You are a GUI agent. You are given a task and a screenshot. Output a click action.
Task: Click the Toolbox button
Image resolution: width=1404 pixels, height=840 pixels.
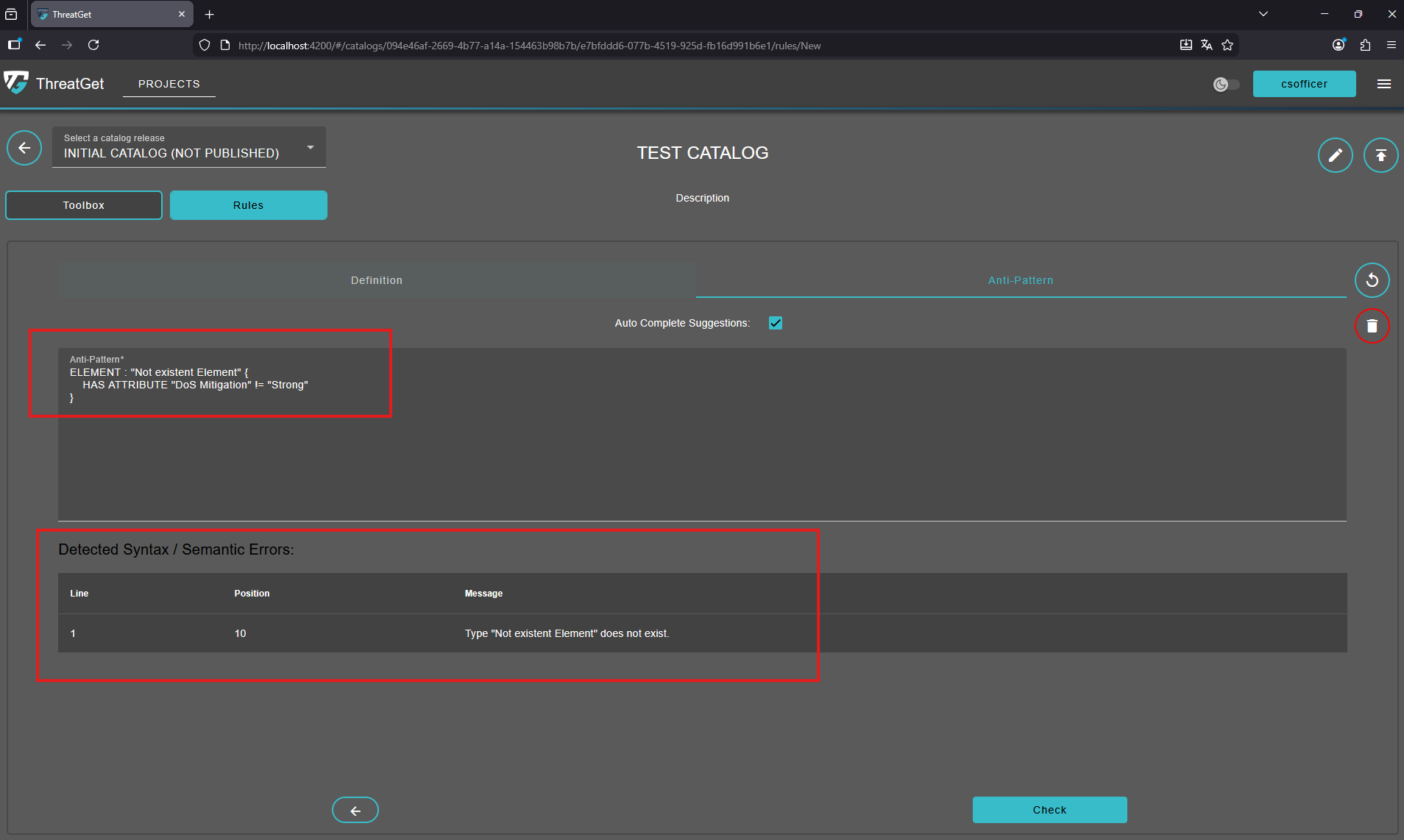point(84,205)
